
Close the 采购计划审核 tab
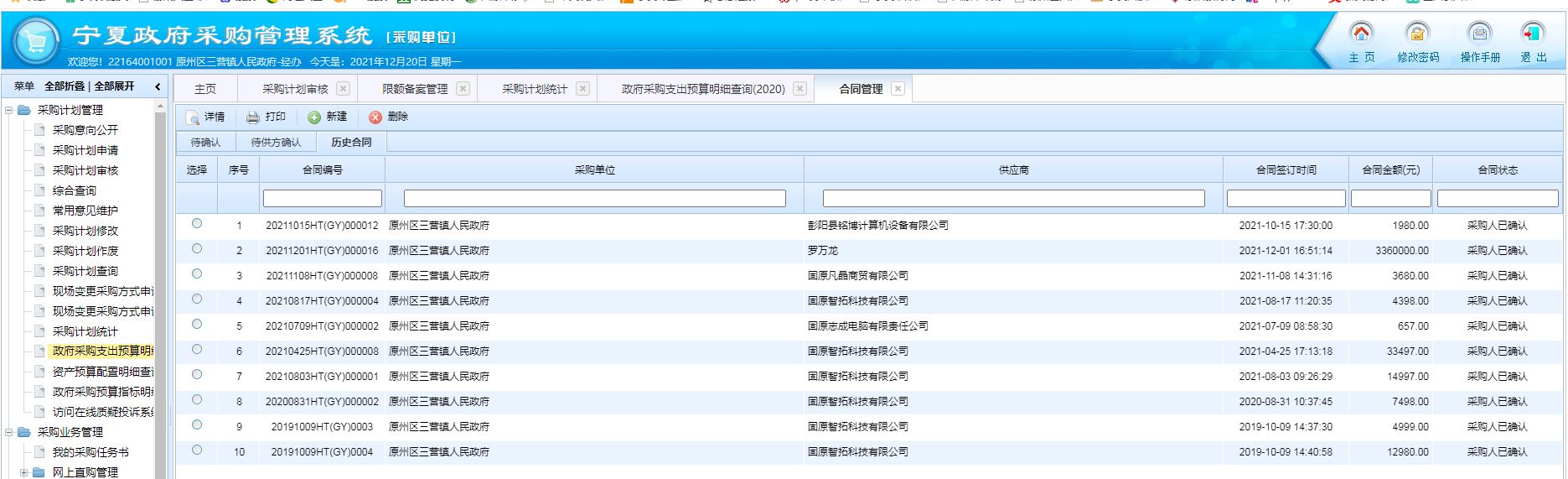(x=343, y=88)
